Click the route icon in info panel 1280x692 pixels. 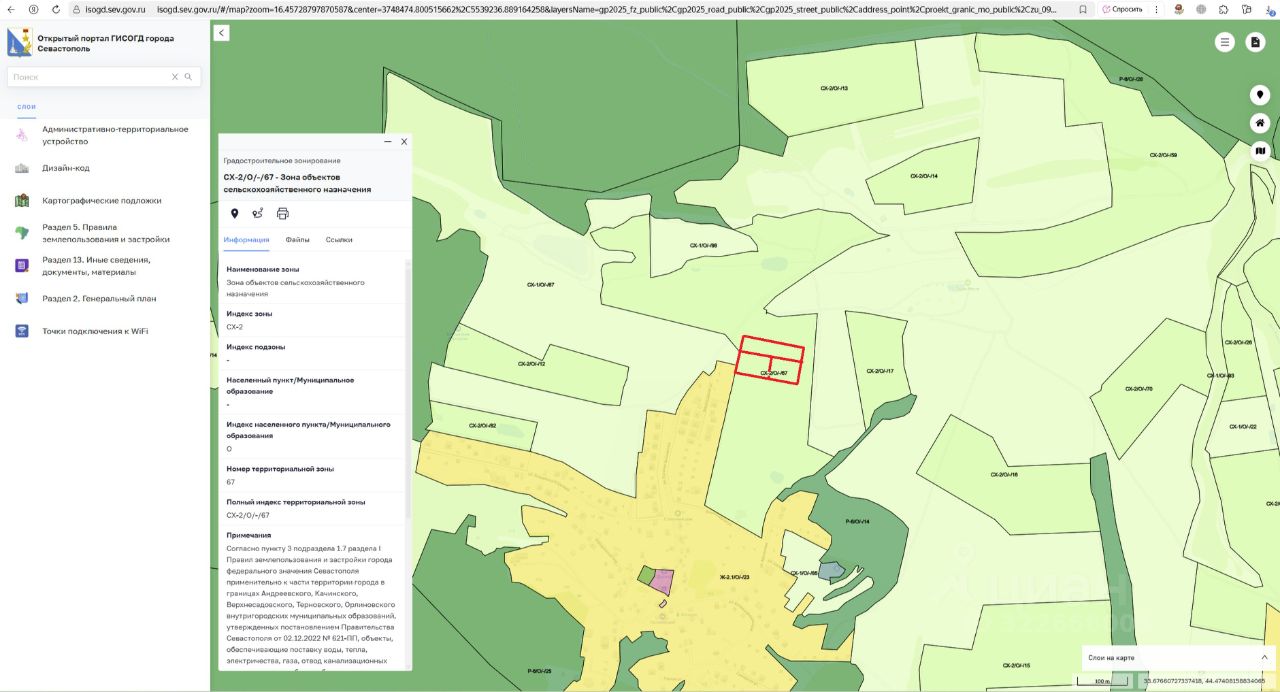pos(258,213)
